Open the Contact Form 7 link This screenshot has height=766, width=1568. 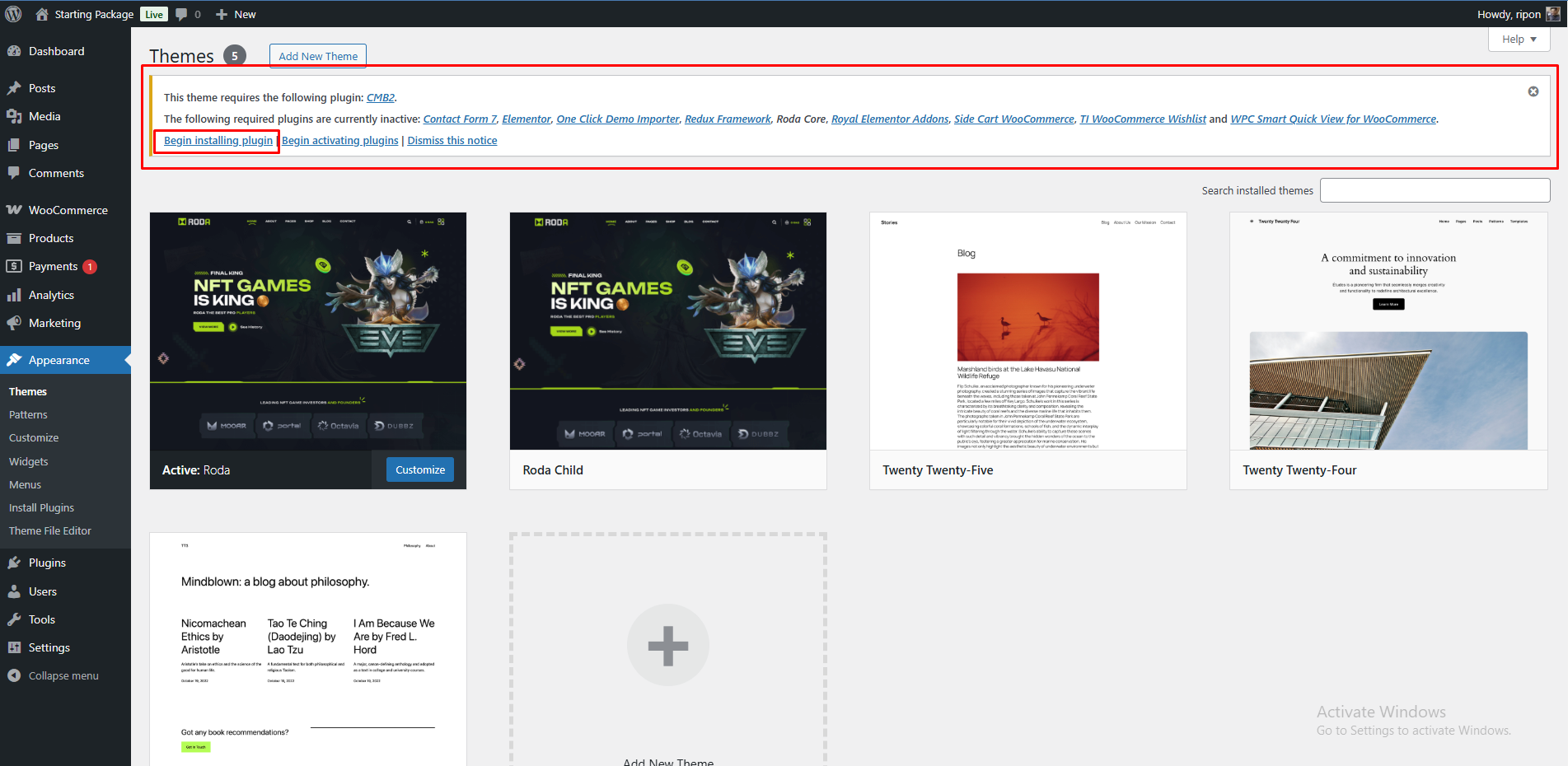click(x=460, y=119)
